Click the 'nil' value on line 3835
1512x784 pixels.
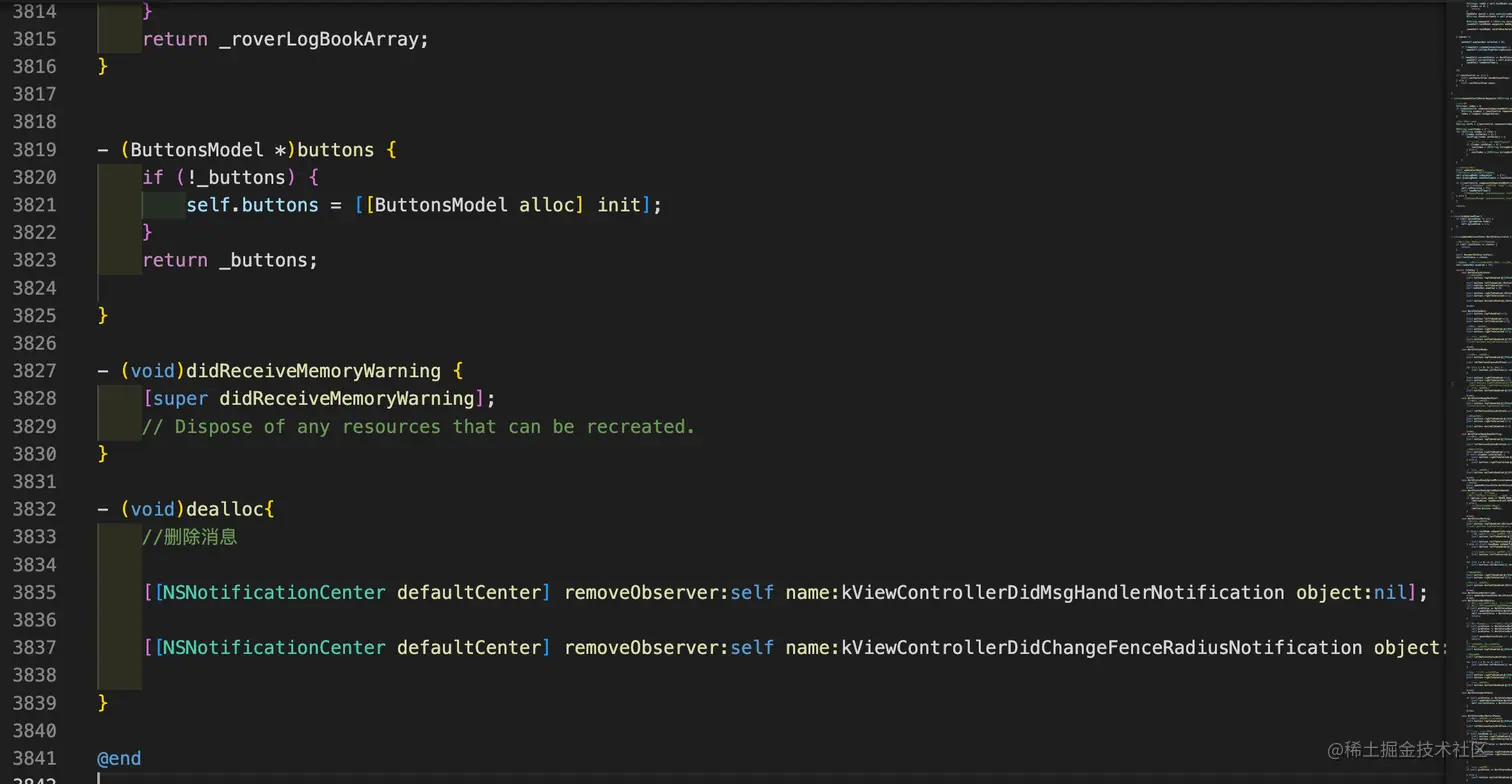(1390, 592)
